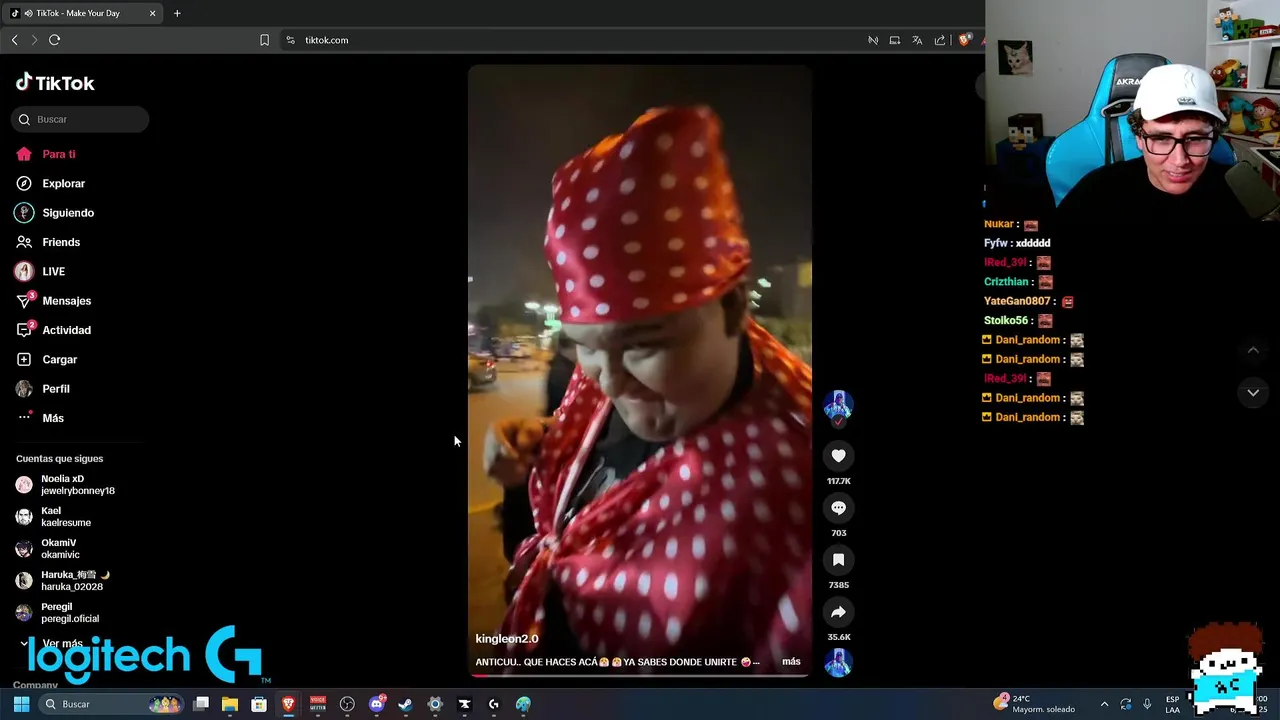1280x720 pixels.
Task: Open kingleon2.0 profile link
Action: click(507, 638)
